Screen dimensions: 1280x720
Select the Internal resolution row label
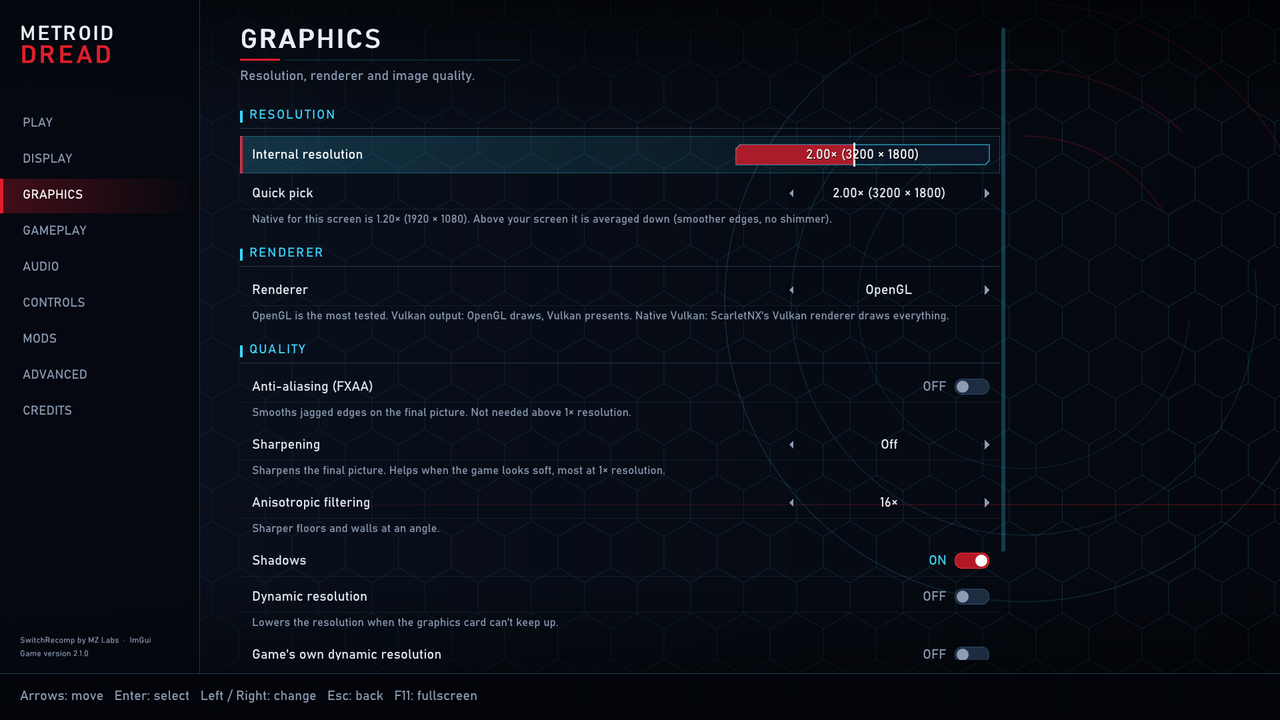[x=307, y=155]
